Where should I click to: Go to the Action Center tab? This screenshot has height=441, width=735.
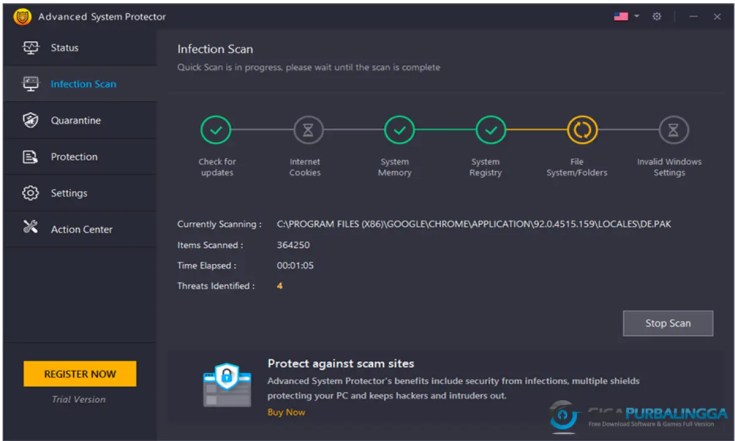click(x=80, y=229)
